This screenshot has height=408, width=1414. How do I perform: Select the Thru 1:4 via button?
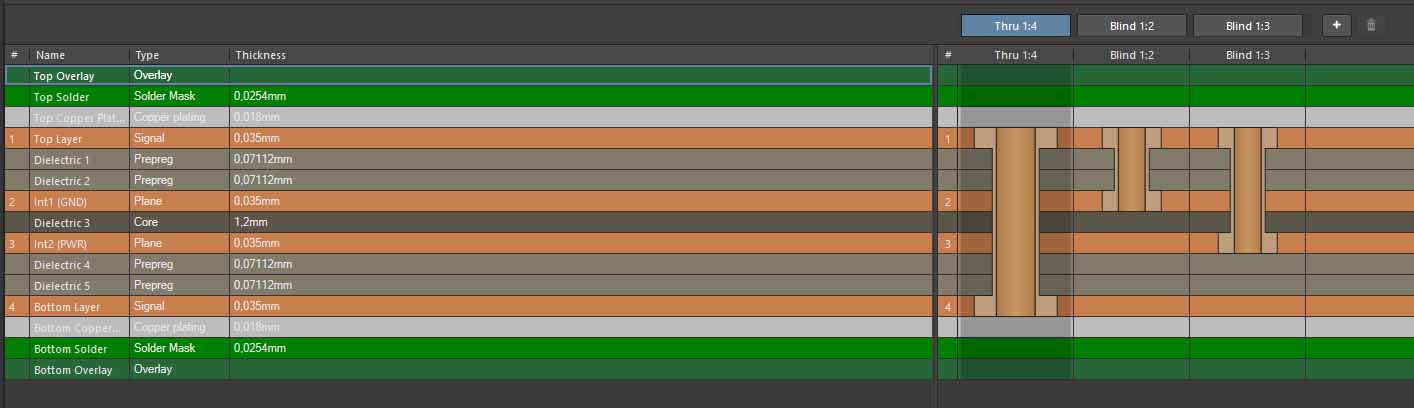click(1015, 26)
